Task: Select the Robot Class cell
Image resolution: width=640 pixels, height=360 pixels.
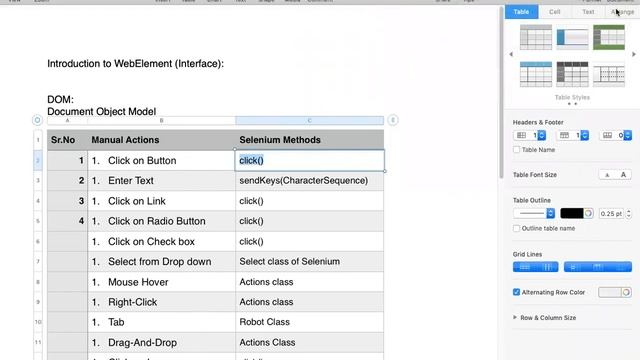Action: (x=309, y=322)
